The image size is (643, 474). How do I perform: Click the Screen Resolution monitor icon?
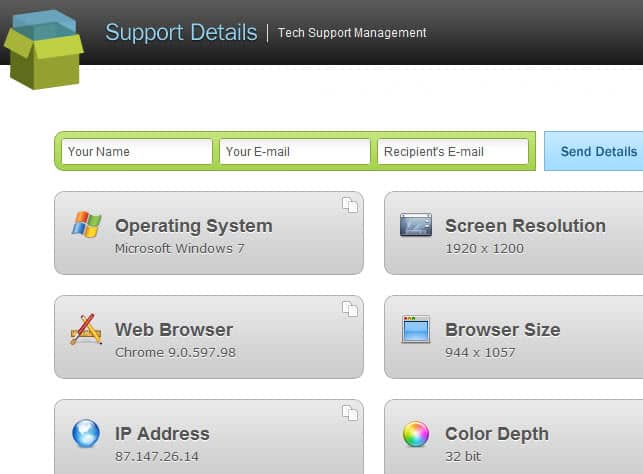416,225
